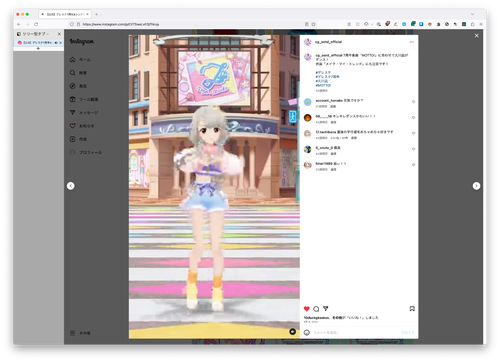The width and height of the screenshot is (500, 362).
Task: Open the reader view icon in address bar
Action: tap(306, 24)
